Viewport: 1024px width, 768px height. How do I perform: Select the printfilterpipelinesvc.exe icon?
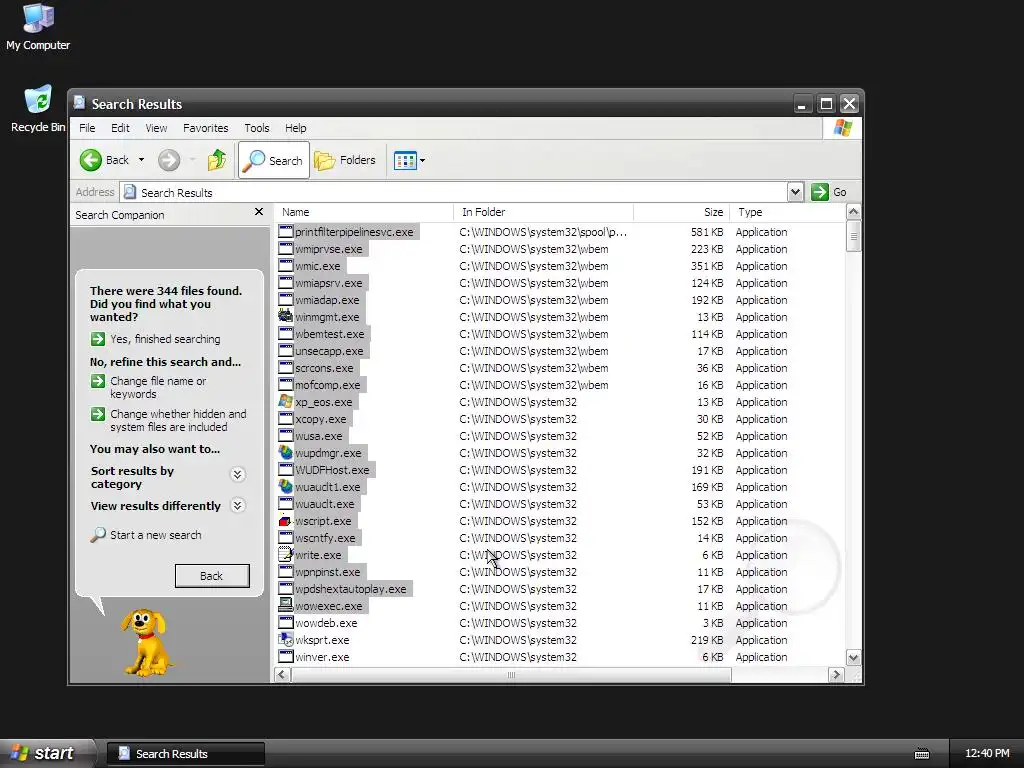(x=285, y=232)
